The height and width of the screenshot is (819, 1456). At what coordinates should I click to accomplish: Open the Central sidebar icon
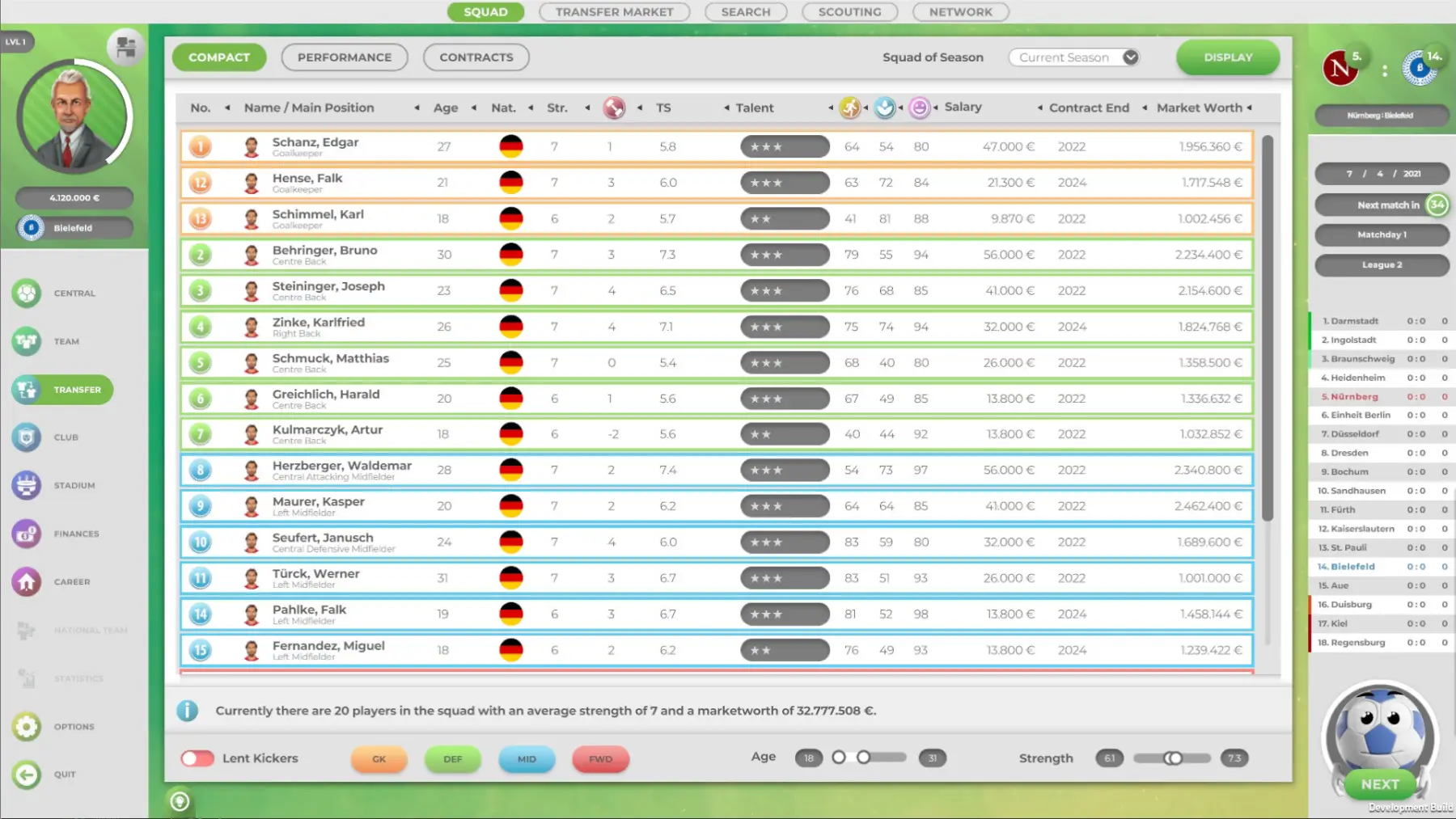click(27, 293)
